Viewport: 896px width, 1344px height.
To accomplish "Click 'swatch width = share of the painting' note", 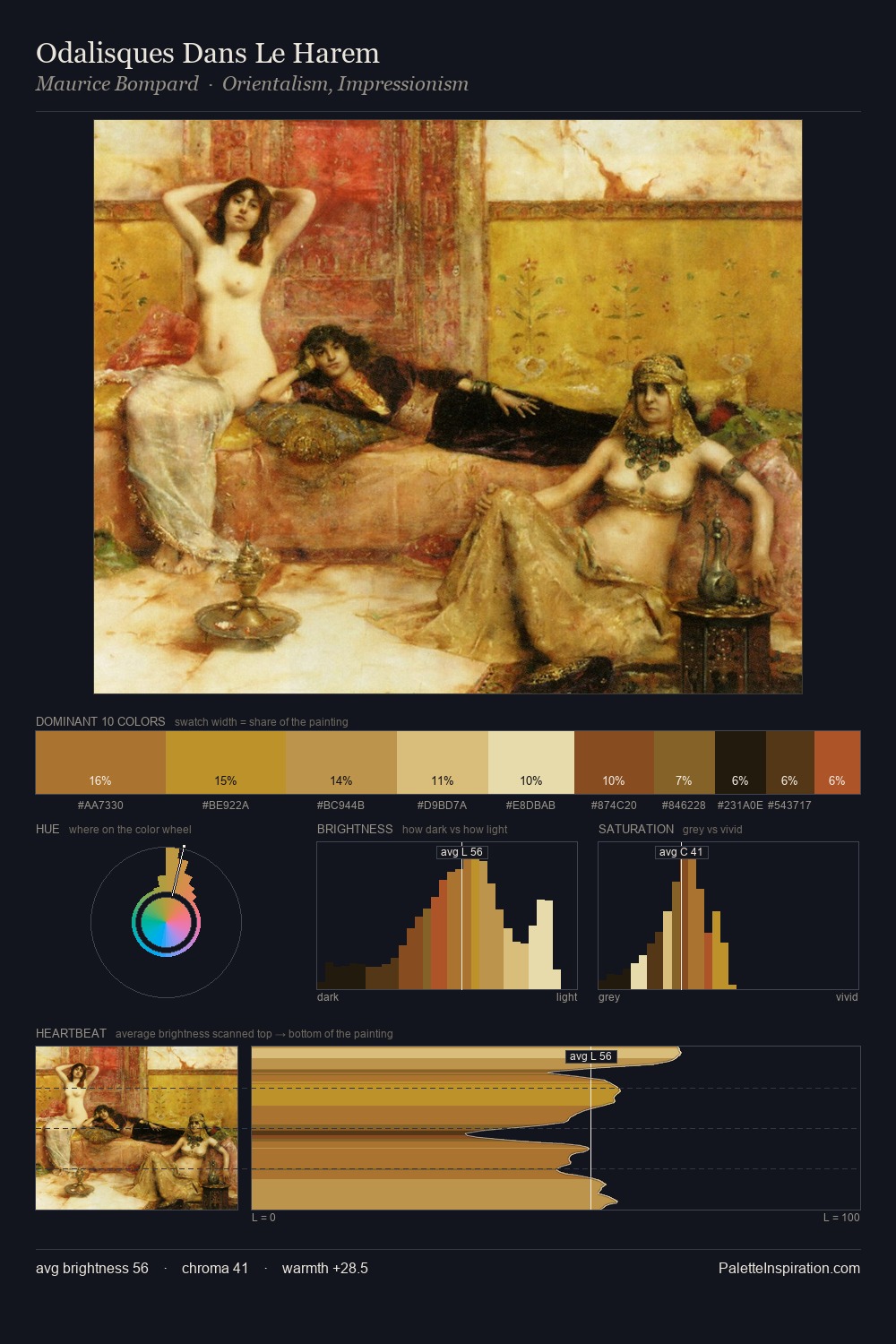I will pos(262,721).
